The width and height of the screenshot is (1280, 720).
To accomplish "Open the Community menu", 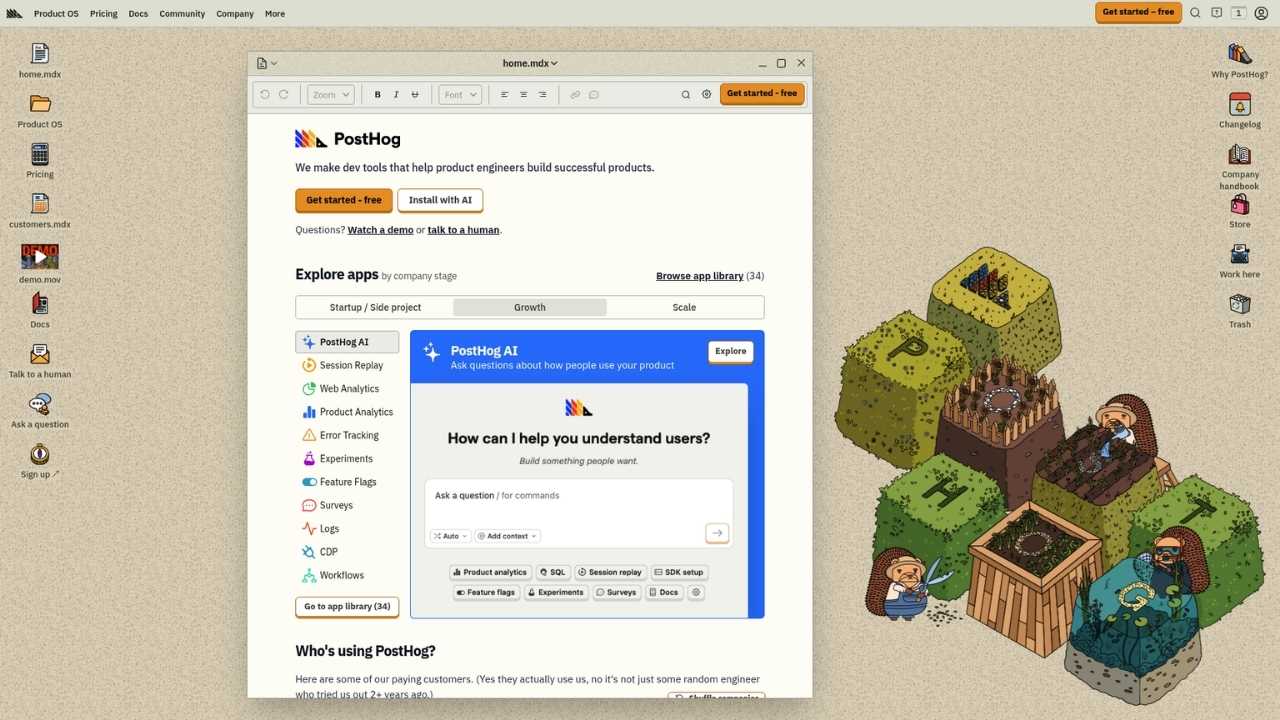I will pos(182,13).
